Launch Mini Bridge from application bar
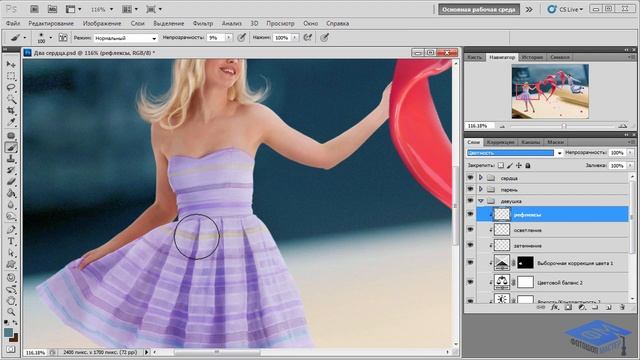The width and height of the screenshot is (640, 360). coord(52,9)
